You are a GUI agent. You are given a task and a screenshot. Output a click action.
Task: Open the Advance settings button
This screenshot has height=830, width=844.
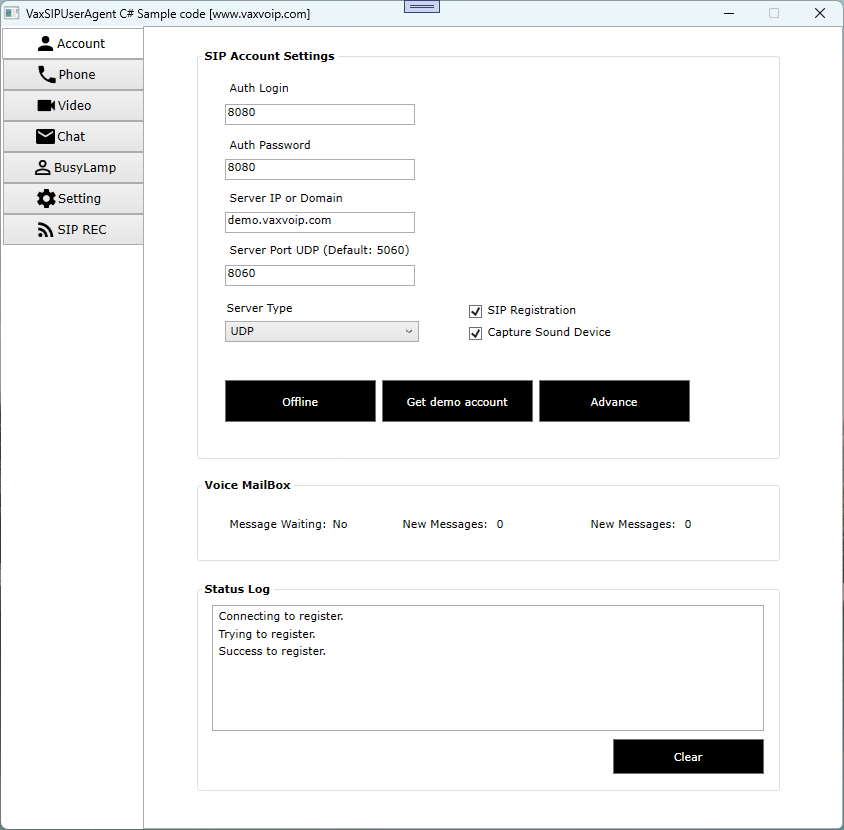pos(614,402)
